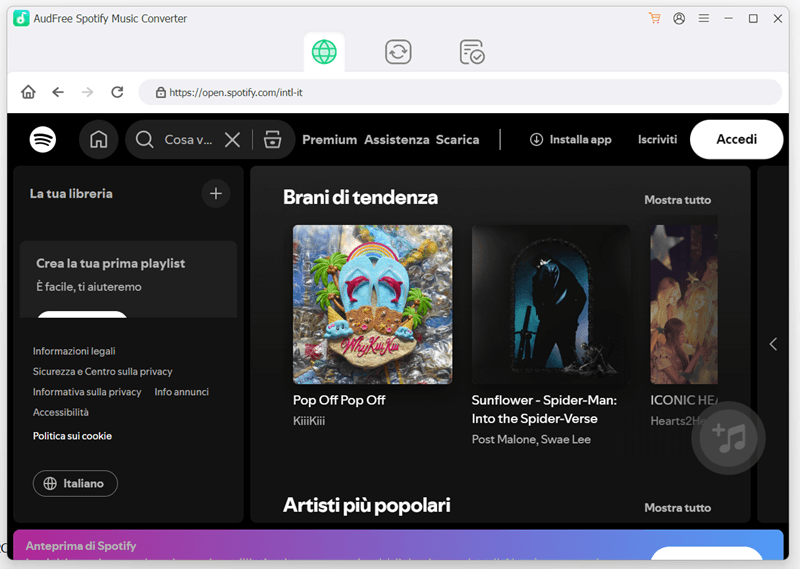Open ICONIC HEARTS album cover
The height and width of the screenshot is (569, 800).
click(684, 305)
